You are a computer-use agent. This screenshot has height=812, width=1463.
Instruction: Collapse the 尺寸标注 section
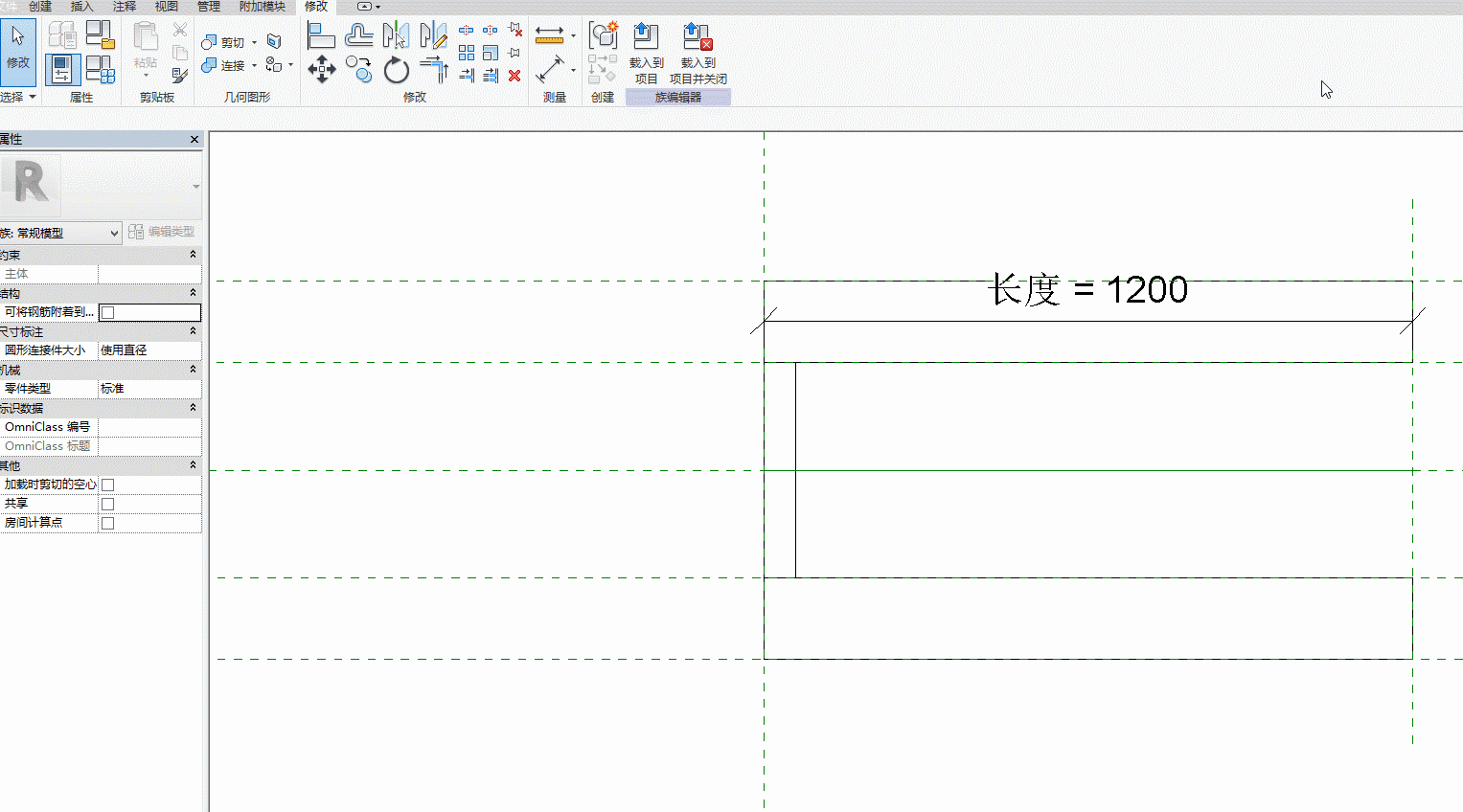pyautogui.click(x=193, y=331)
